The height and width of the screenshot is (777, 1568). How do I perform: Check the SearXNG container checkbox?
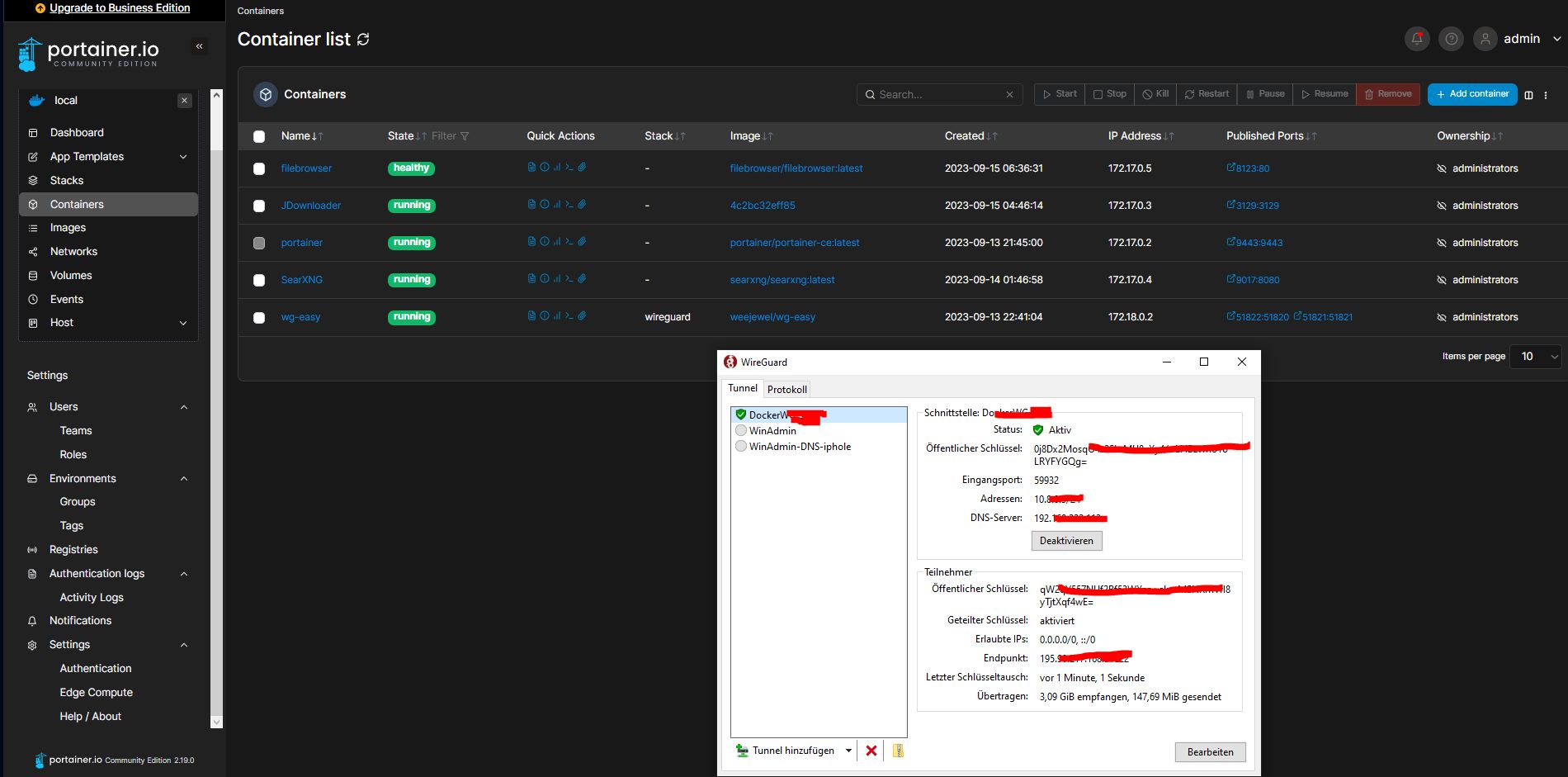259,280
